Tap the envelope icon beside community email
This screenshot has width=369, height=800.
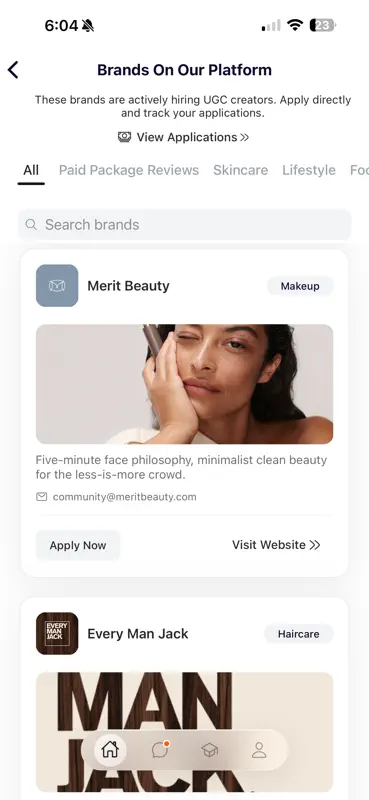[x=41, y=497]
